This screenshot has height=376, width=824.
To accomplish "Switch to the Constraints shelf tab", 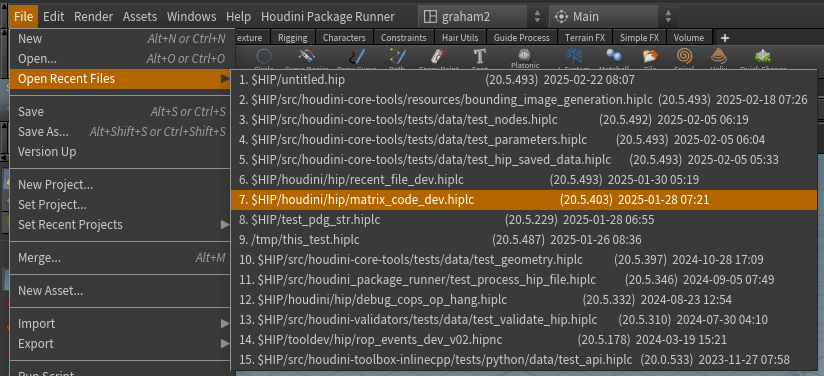I will pos(404,38).
